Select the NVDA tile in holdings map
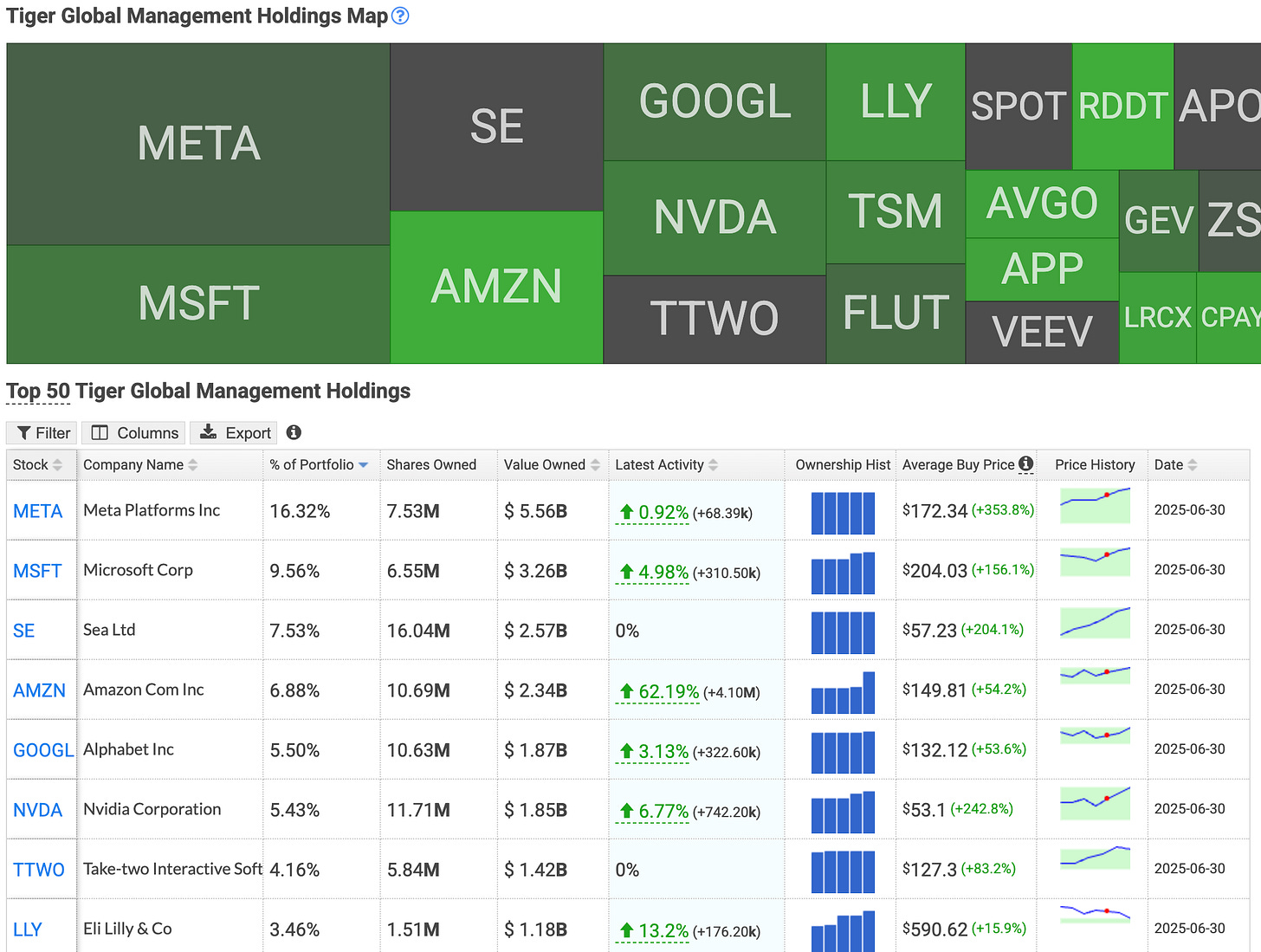This screenshot has width=1261, height=952. [x=715, y=217]
